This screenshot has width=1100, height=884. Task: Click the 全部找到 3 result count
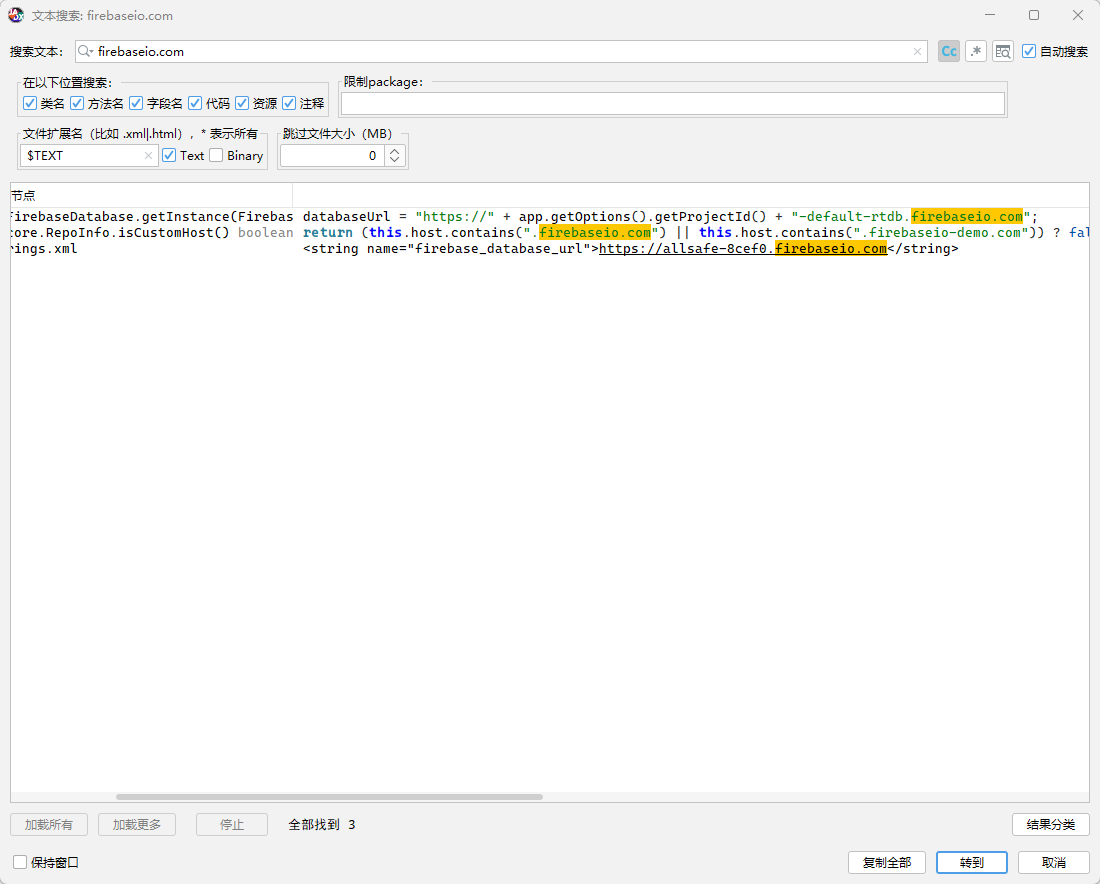click(x=322, y=824)
